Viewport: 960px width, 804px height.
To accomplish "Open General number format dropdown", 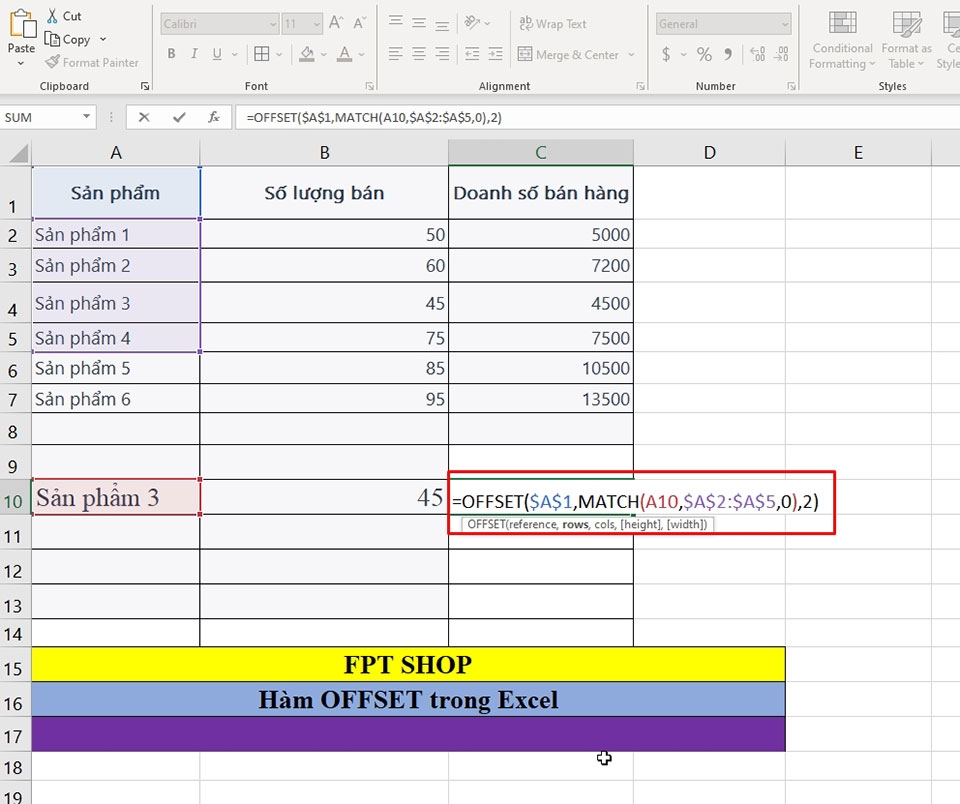I will pyautogui.click(x=785, y=24).
